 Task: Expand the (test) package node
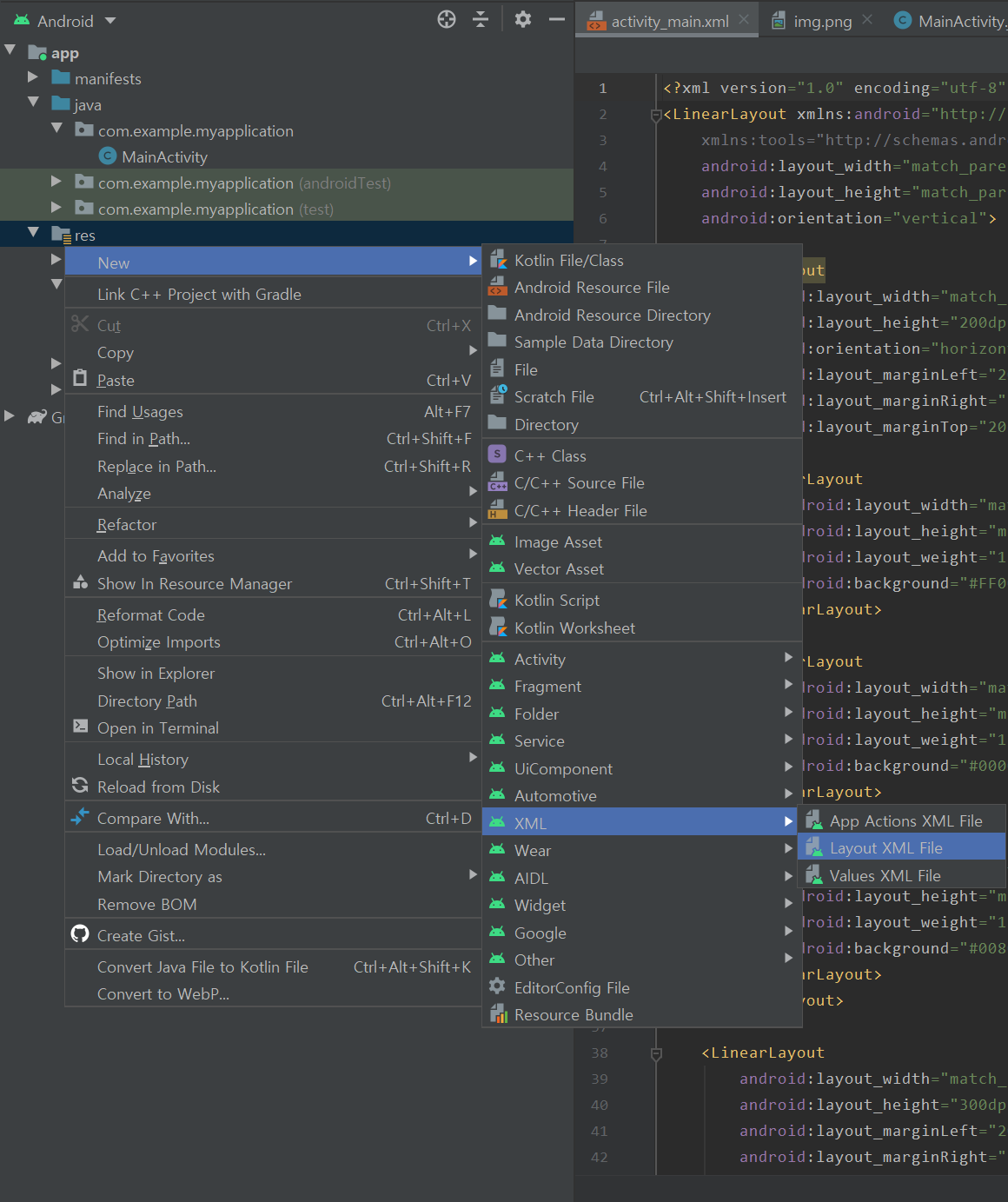pos(56,208)
